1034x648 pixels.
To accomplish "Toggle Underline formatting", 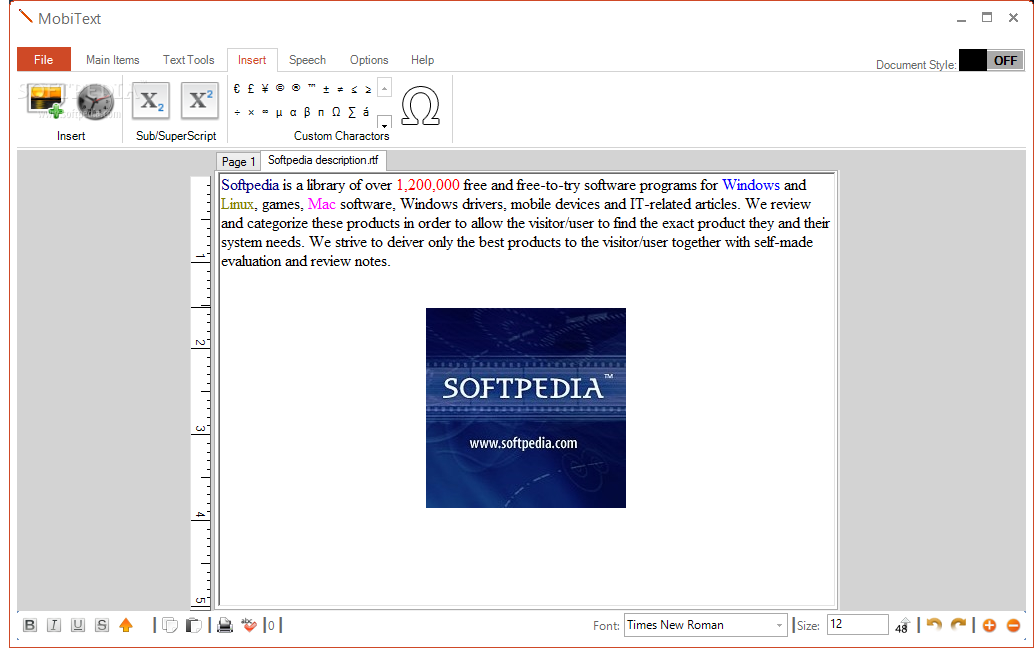I will tap(78, 625).
